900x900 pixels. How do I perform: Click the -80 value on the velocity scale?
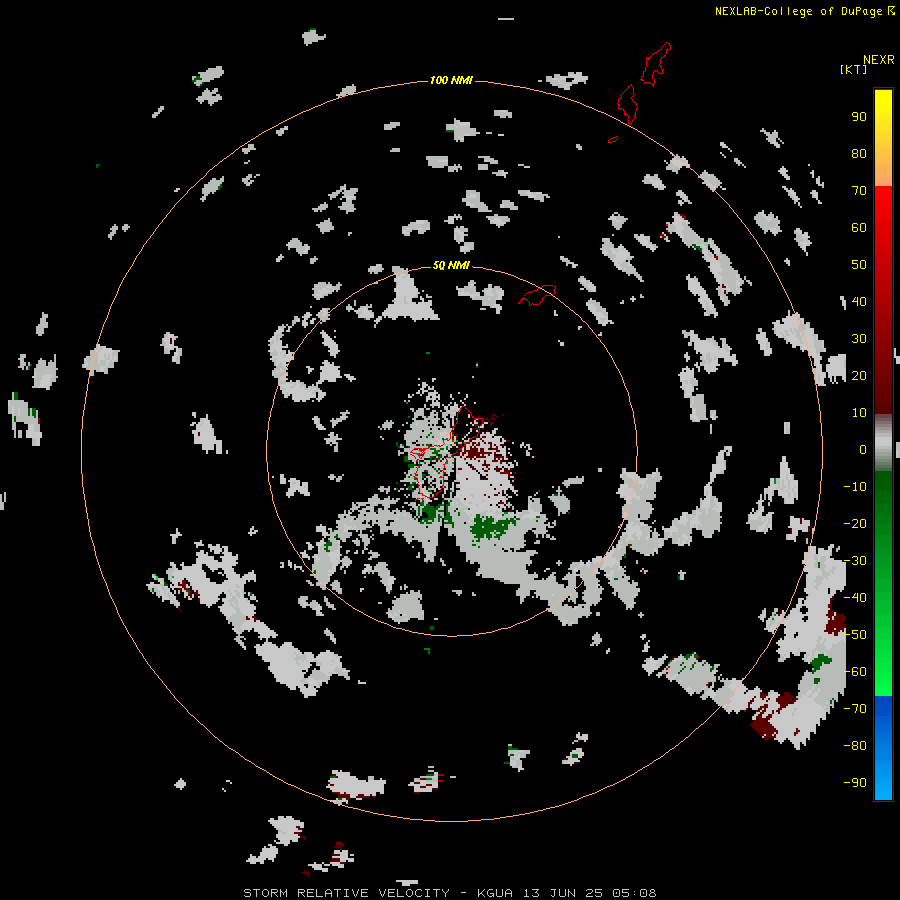855,746
